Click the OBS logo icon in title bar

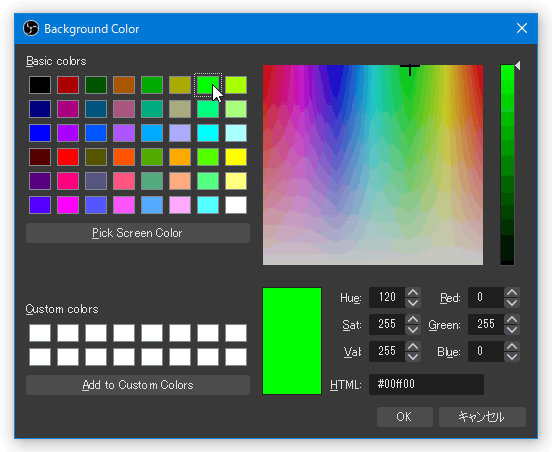click(31, 28)
